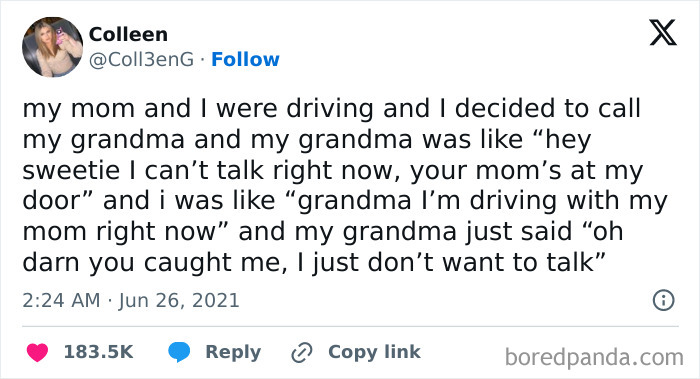Viewport: 700px width, 379px height.
Task: Click the Reply text button
Action: point(233,352)
